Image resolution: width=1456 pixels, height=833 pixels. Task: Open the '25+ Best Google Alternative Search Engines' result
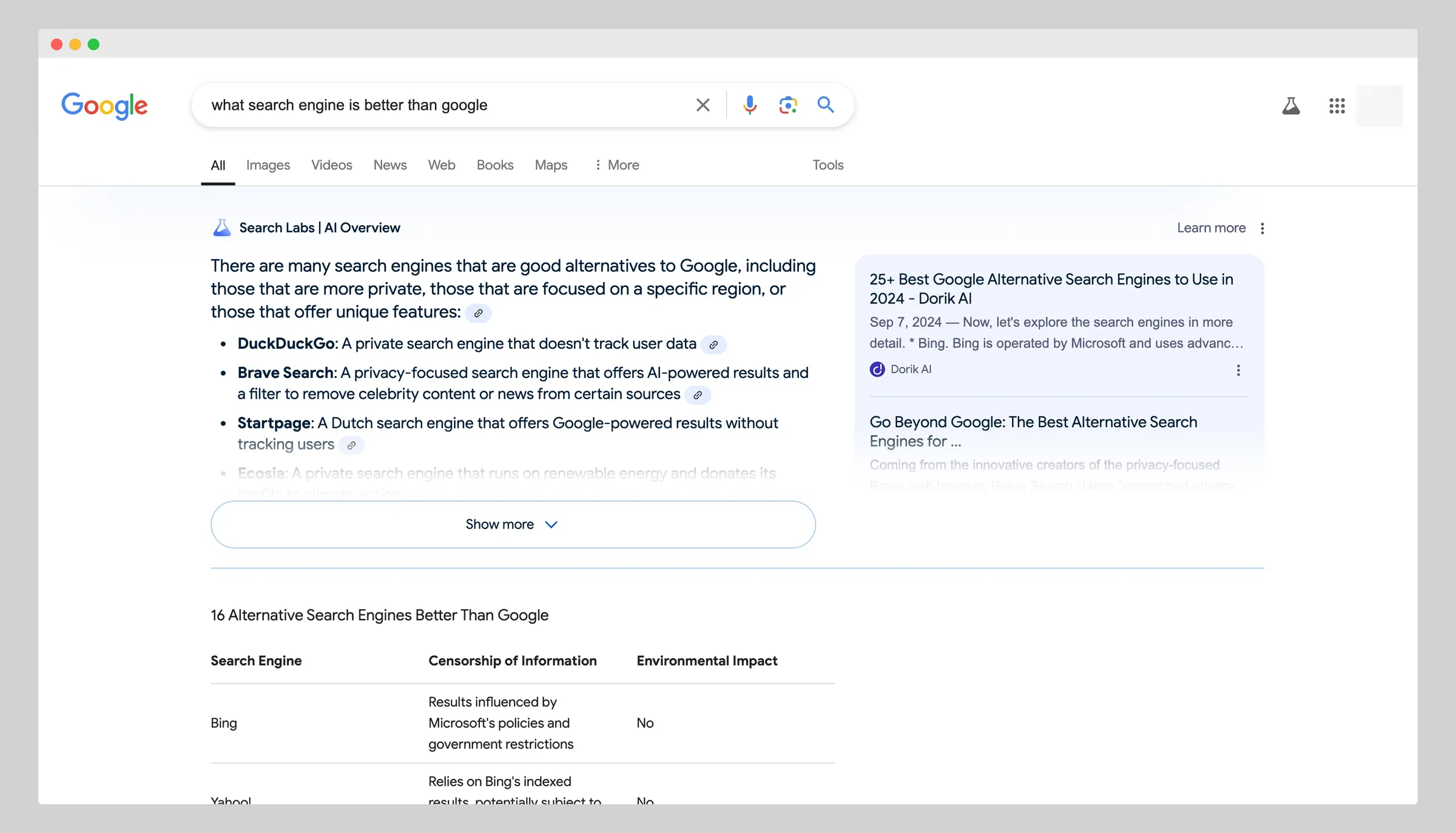tap(1051, 289)
